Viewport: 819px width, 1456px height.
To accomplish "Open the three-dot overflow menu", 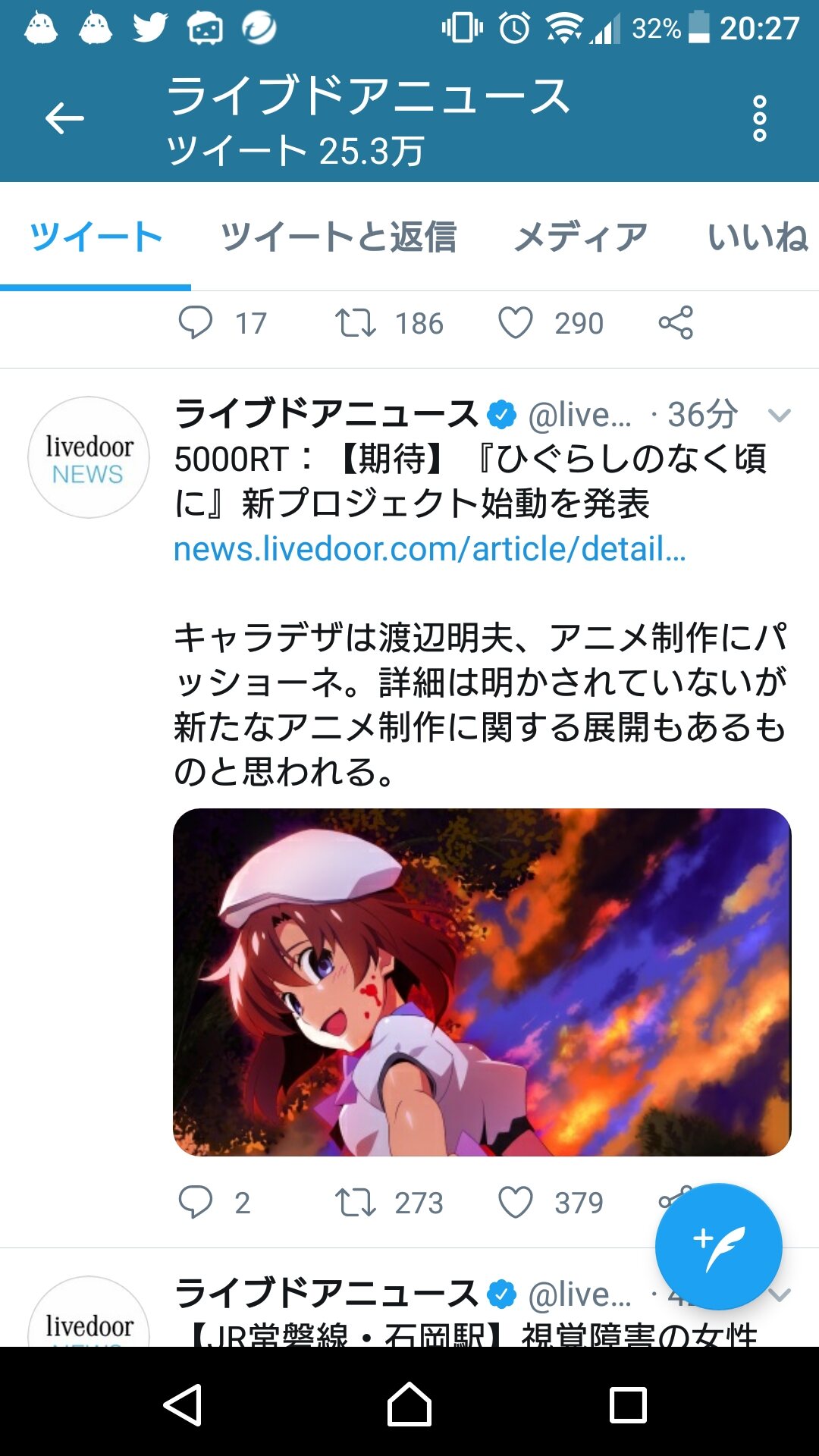I will coord(759,119).
